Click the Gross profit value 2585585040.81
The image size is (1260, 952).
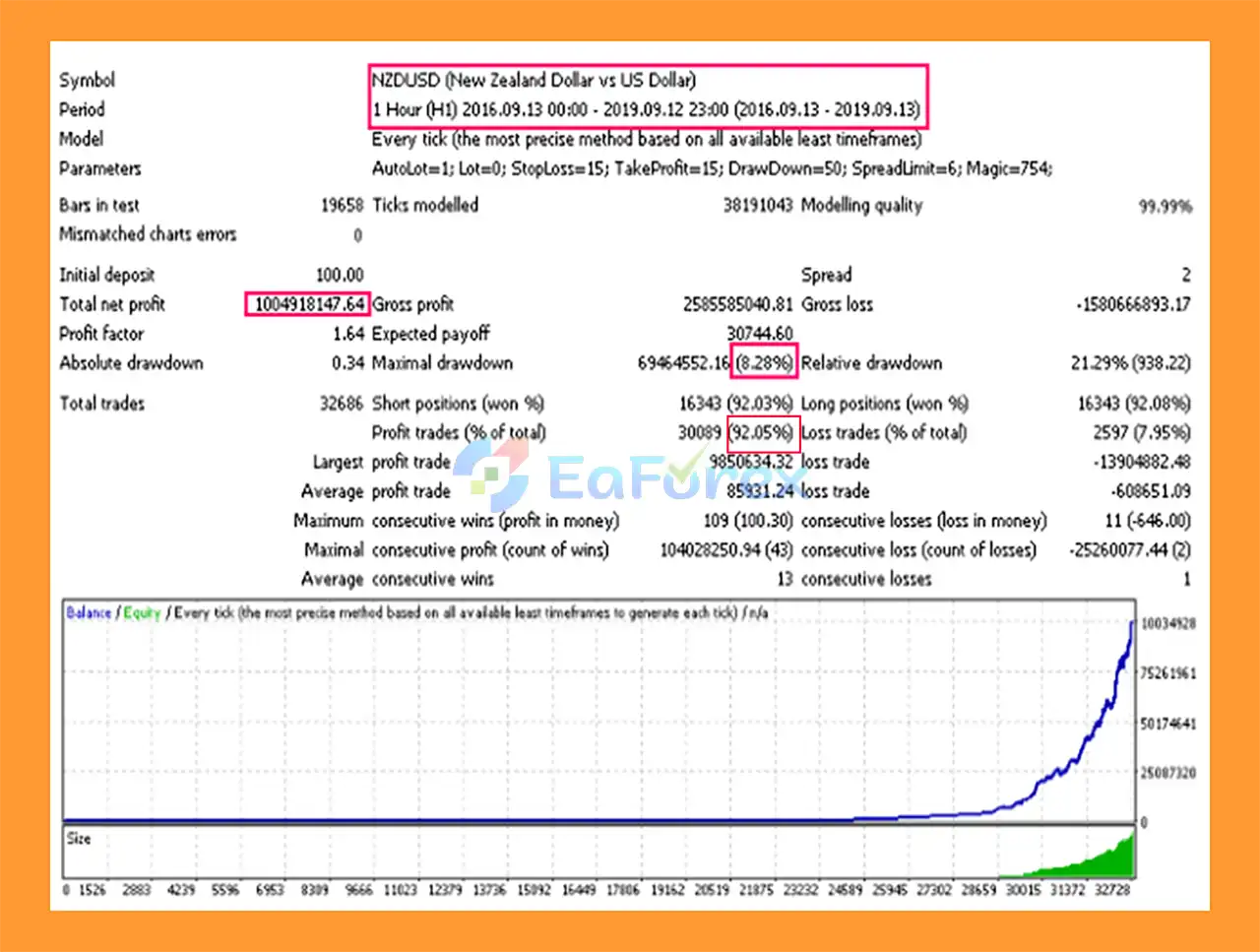(x=737, y=304)
